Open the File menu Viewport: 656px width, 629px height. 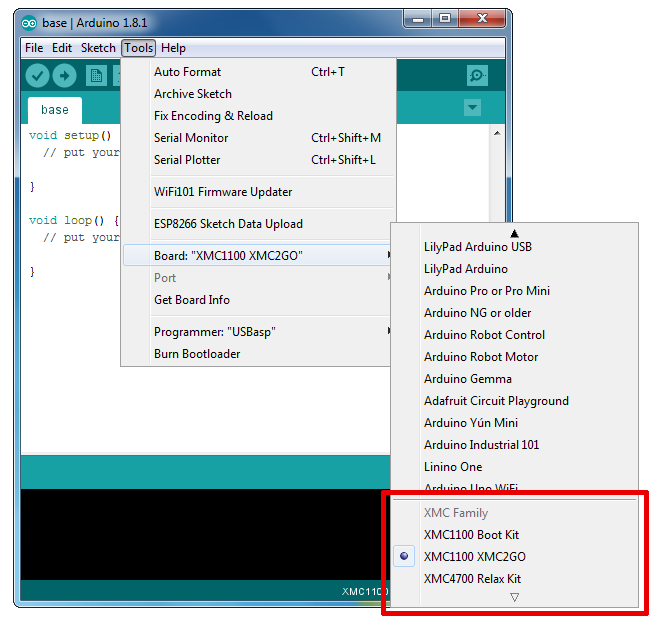click(x=34, y=48)
